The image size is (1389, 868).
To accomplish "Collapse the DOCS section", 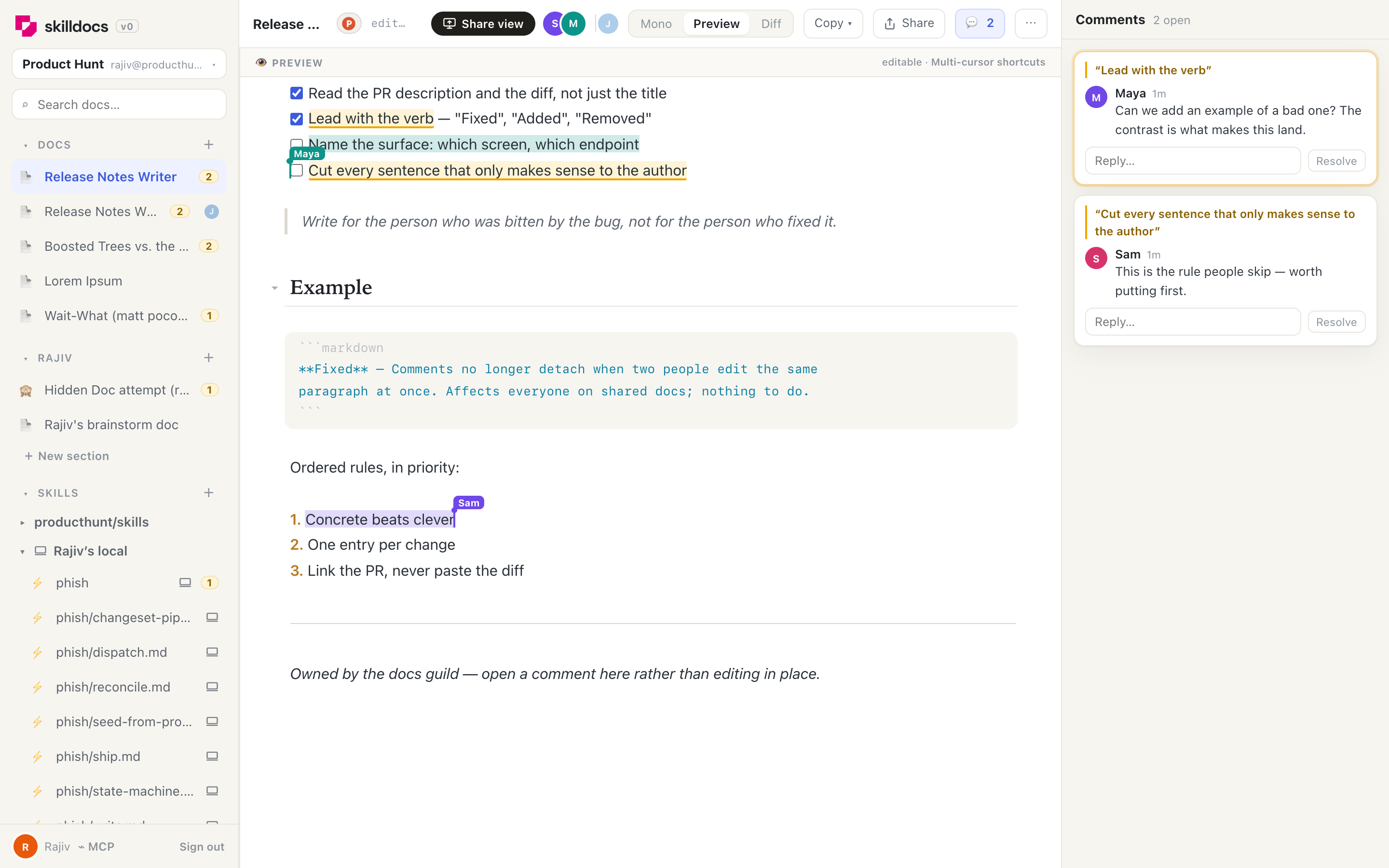I will [x=26, y=146].
